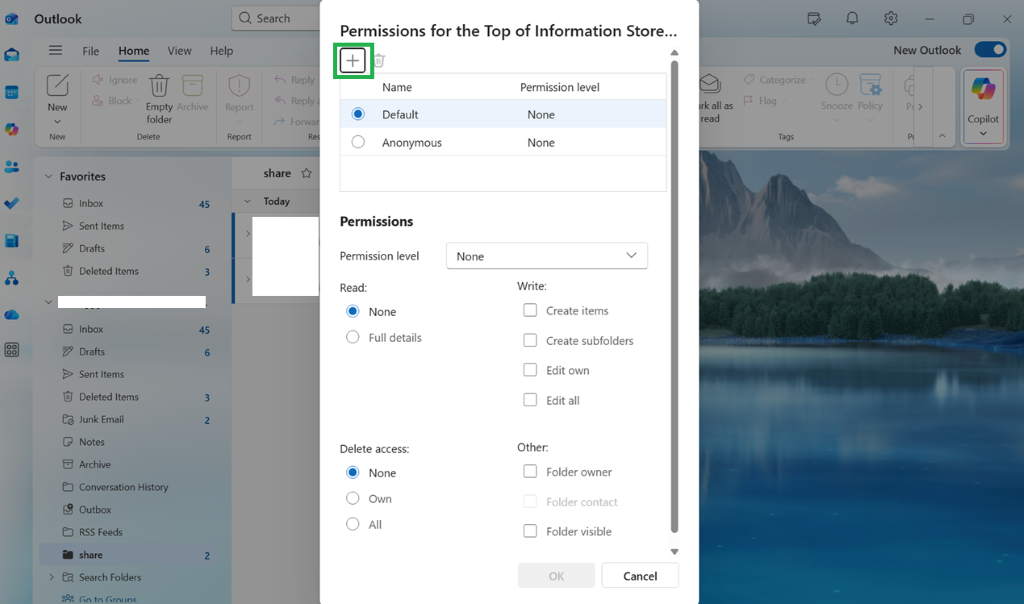Image resolution: width=1024 pixels, height=604 pixels.
Task: Open Mail from the left app rail
Action: click(x=12, y=55)
